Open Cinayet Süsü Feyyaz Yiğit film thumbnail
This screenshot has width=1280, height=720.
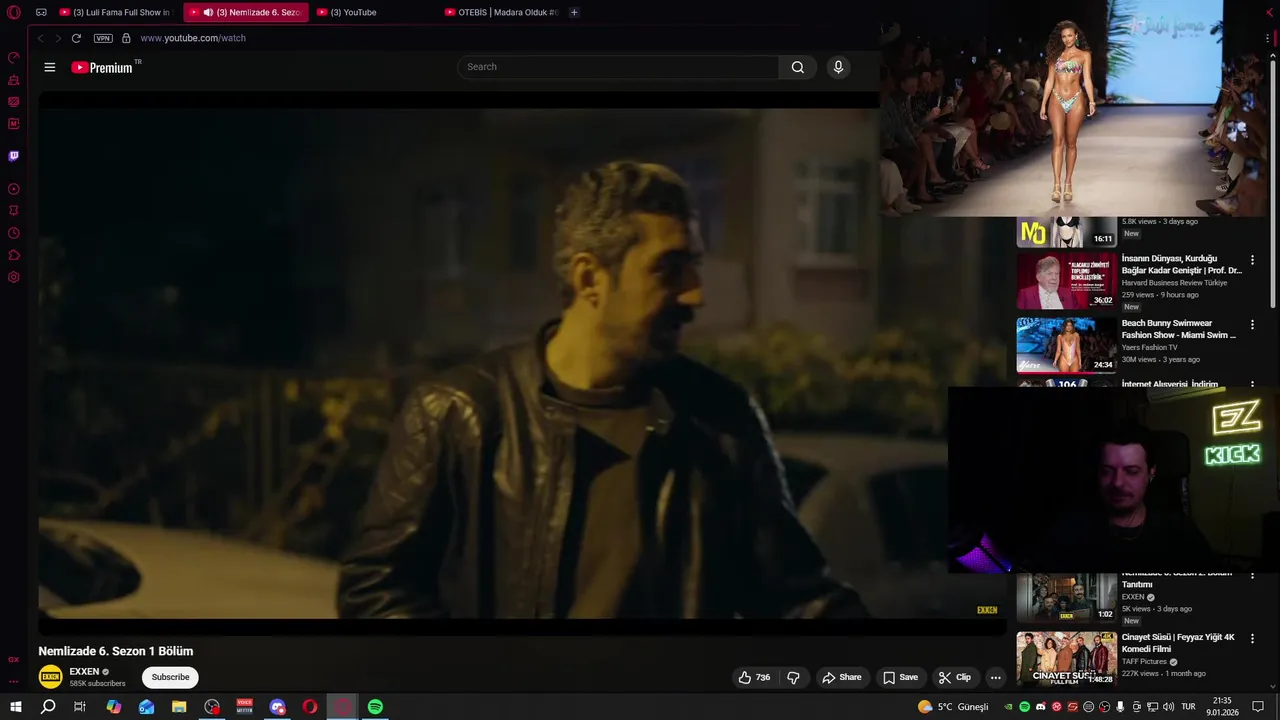pos(1066,658)
